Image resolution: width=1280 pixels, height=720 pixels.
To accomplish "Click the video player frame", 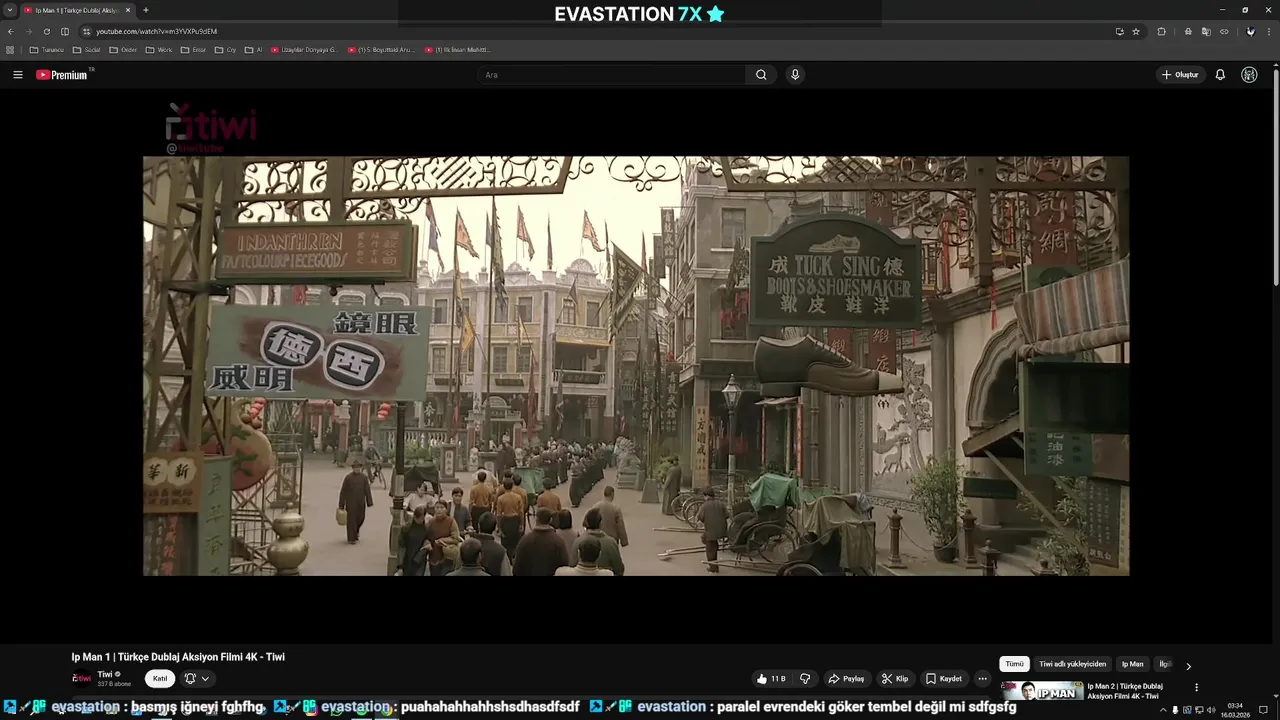I will click(636, 366).
